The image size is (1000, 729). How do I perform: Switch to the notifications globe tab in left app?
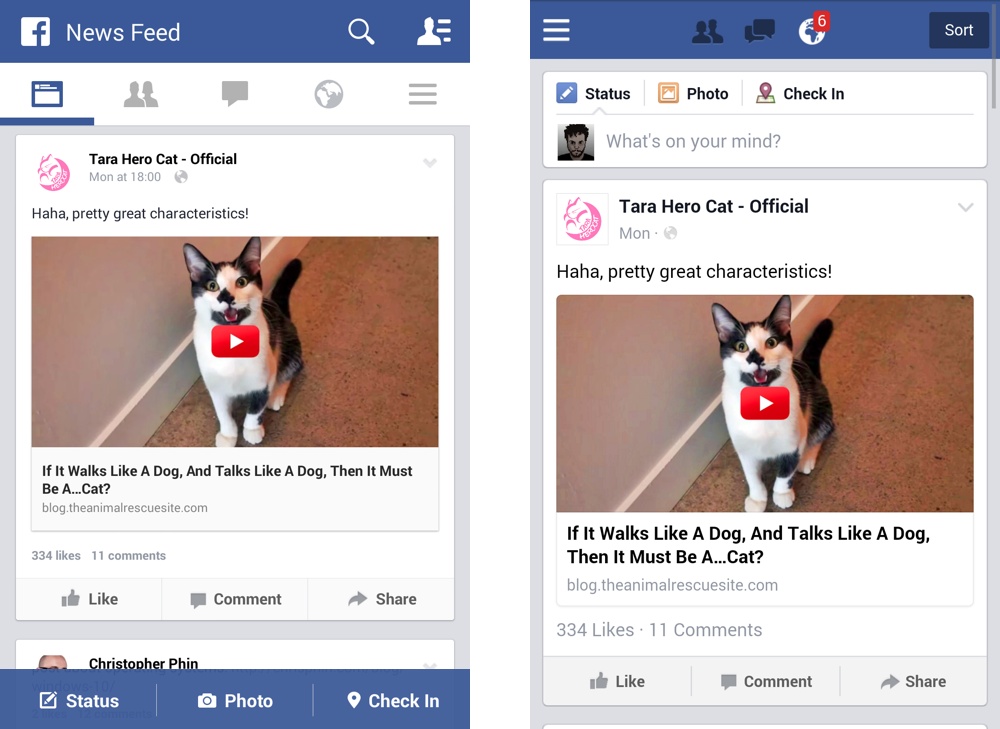[328, 94]
